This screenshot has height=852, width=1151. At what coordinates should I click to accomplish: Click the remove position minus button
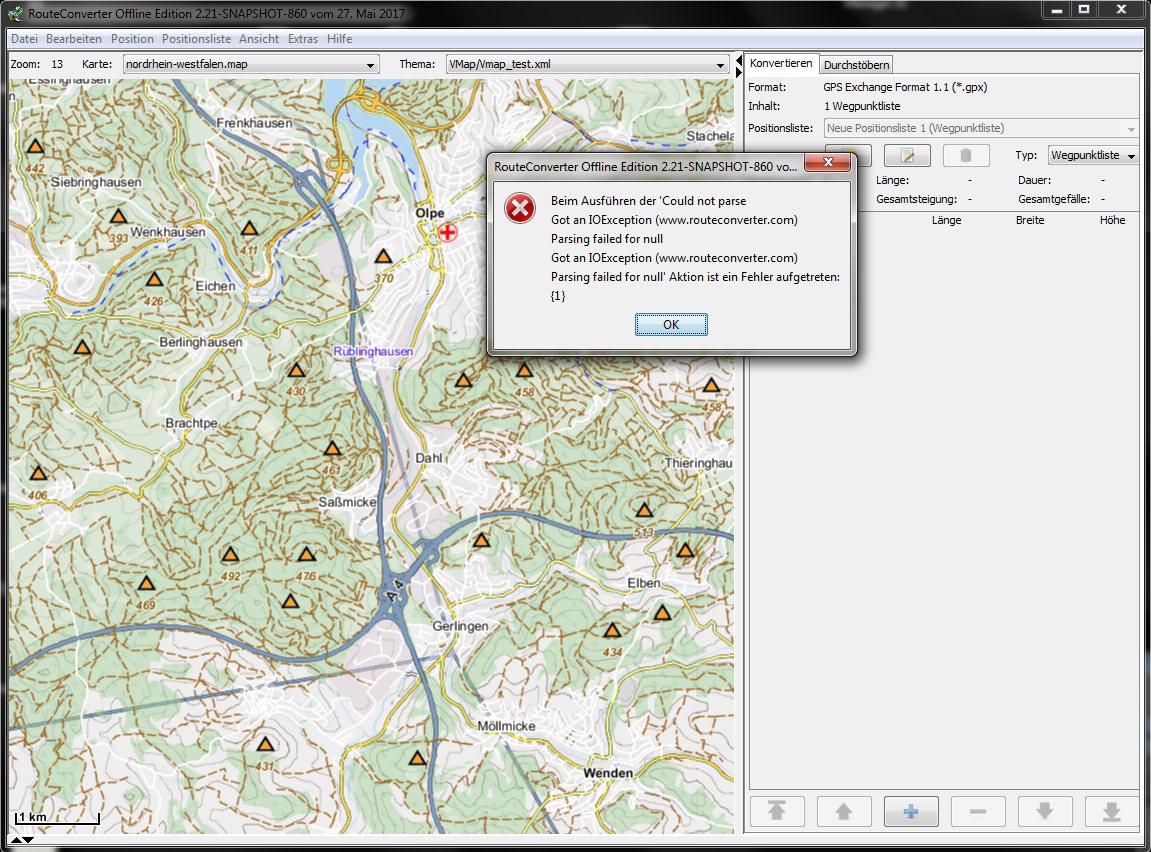click(977, 811)
